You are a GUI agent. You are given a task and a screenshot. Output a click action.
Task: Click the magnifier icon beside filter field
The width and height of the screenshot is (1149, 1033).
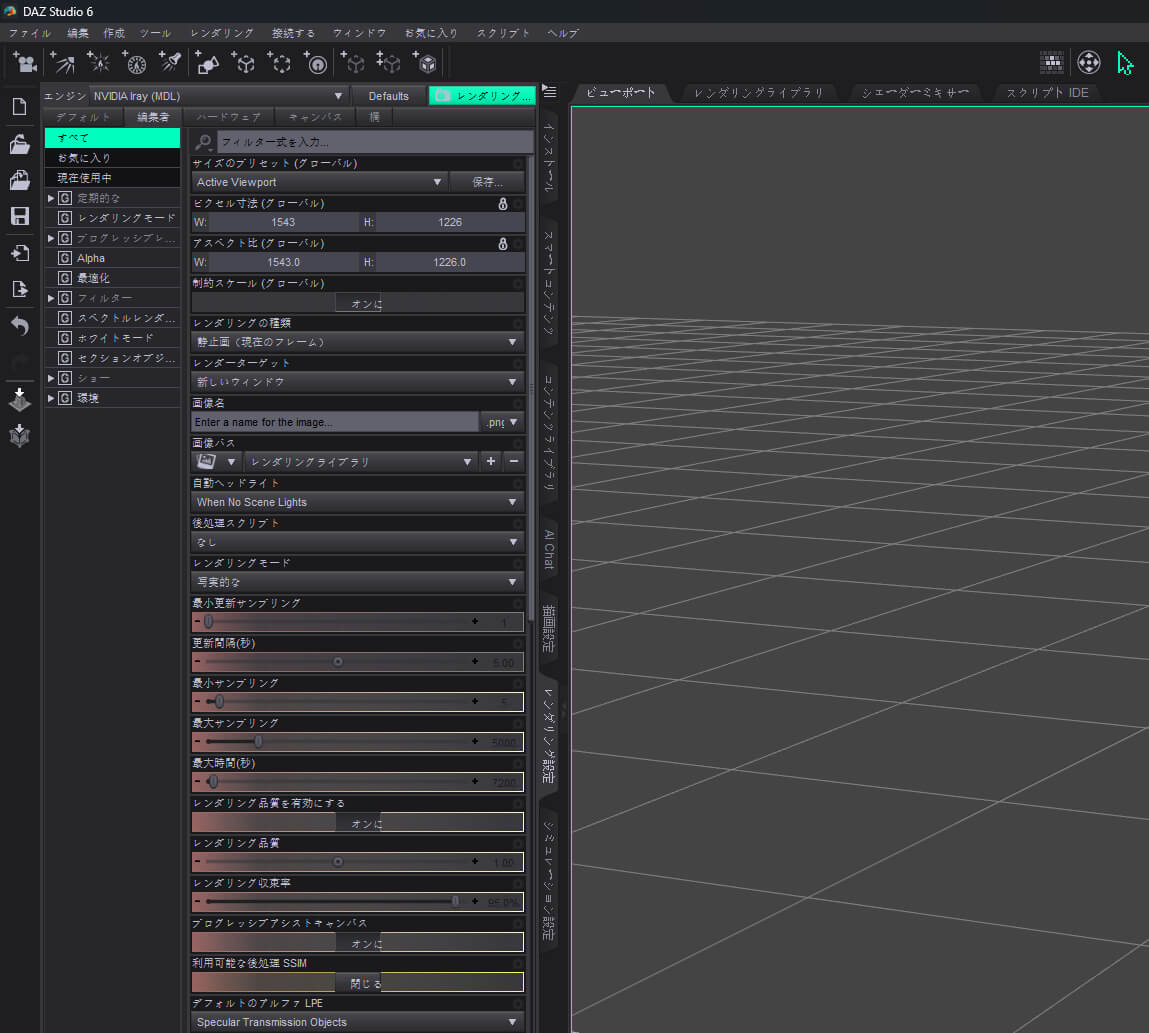click(204, 142)
